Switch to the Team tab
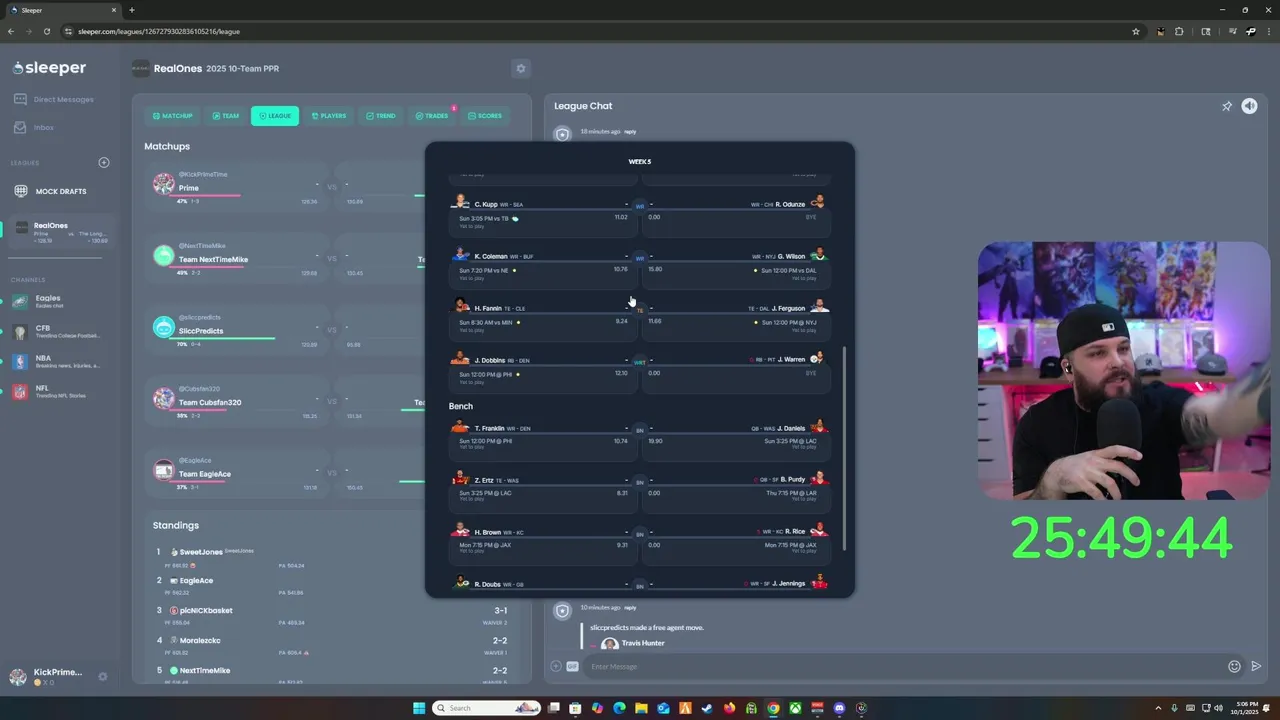 pos(225,116)
